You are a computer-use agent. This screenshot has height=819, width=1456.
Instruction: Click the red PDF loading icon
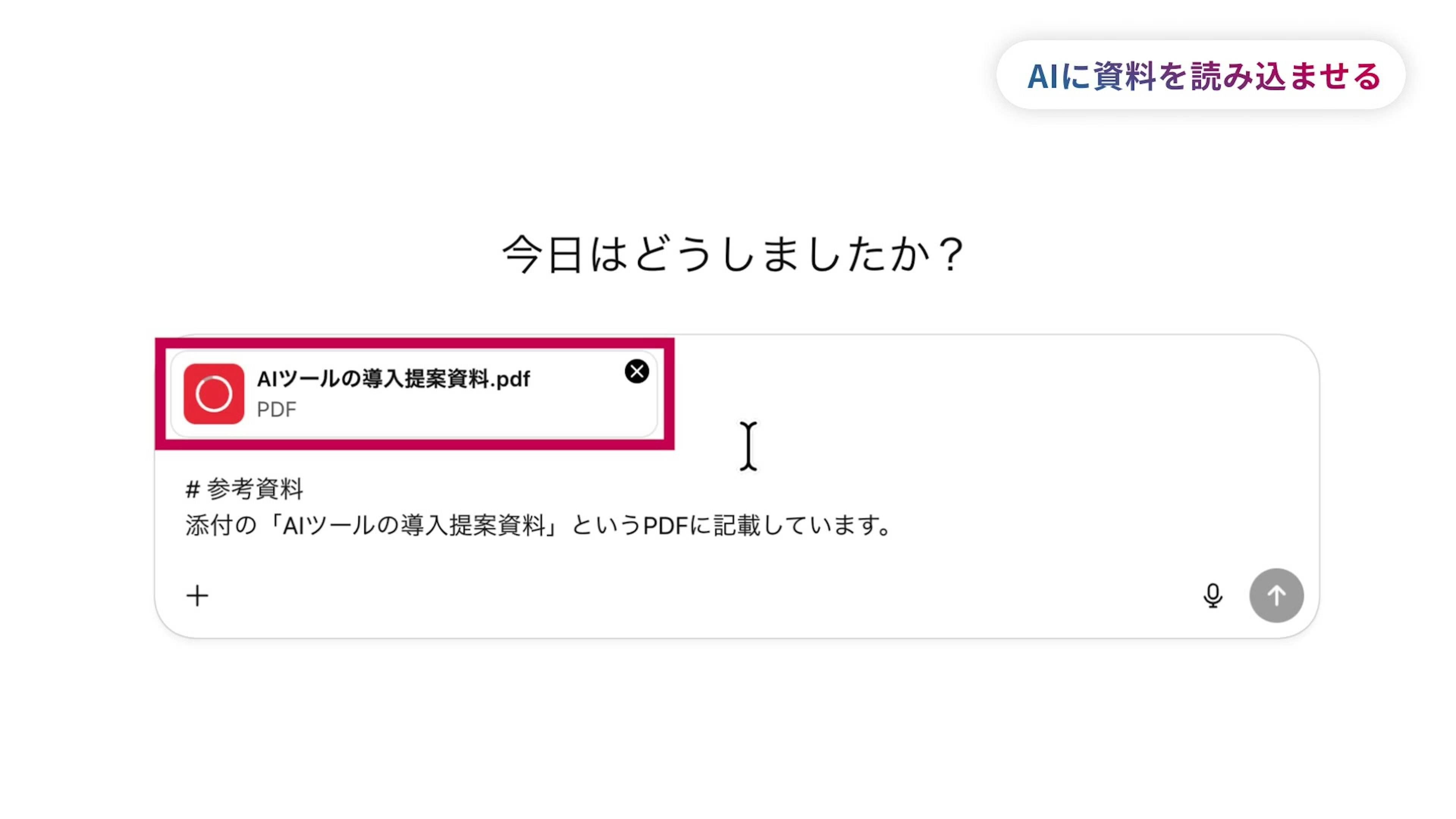213,394
